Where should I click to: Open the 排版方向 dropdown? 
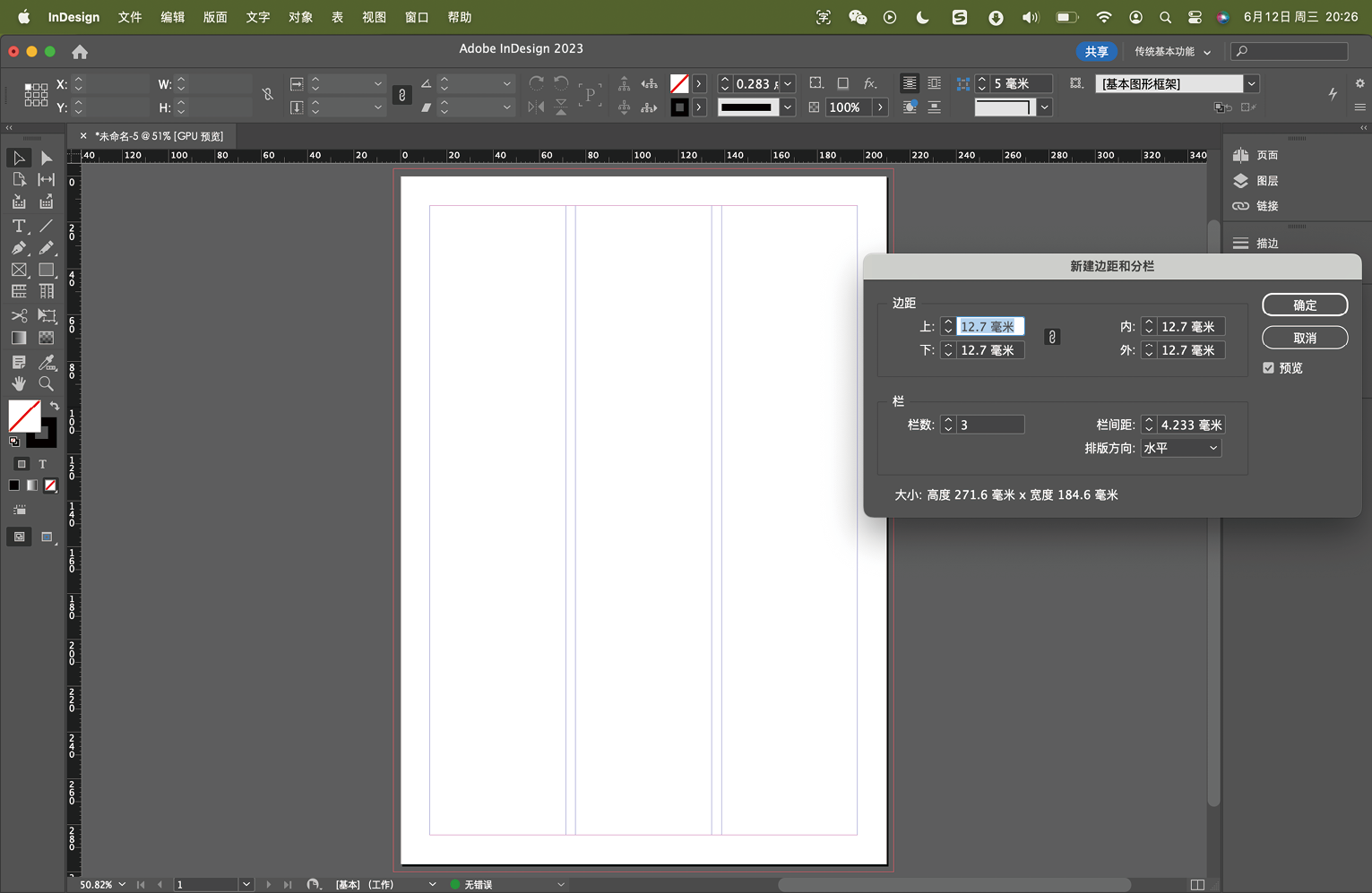click(x=1180, y=448)
